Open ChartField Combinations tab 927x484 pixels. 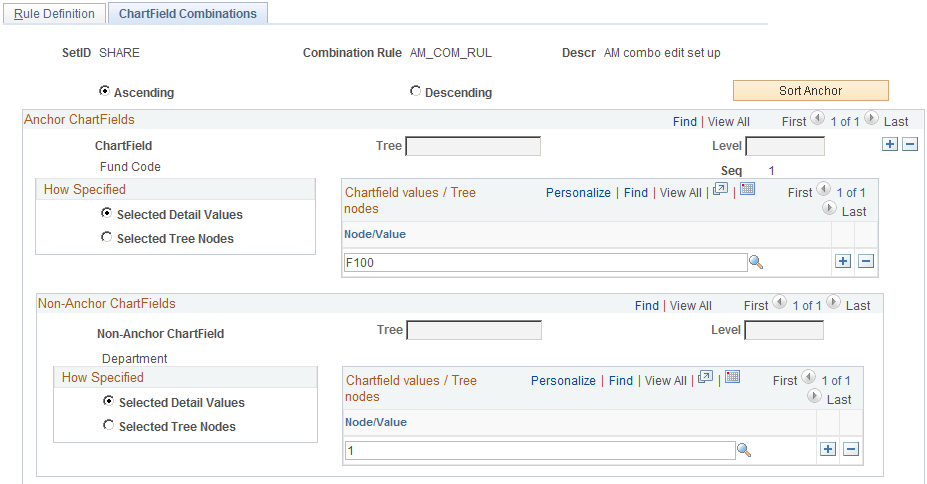pyautogui.click(x=188, y=14)
